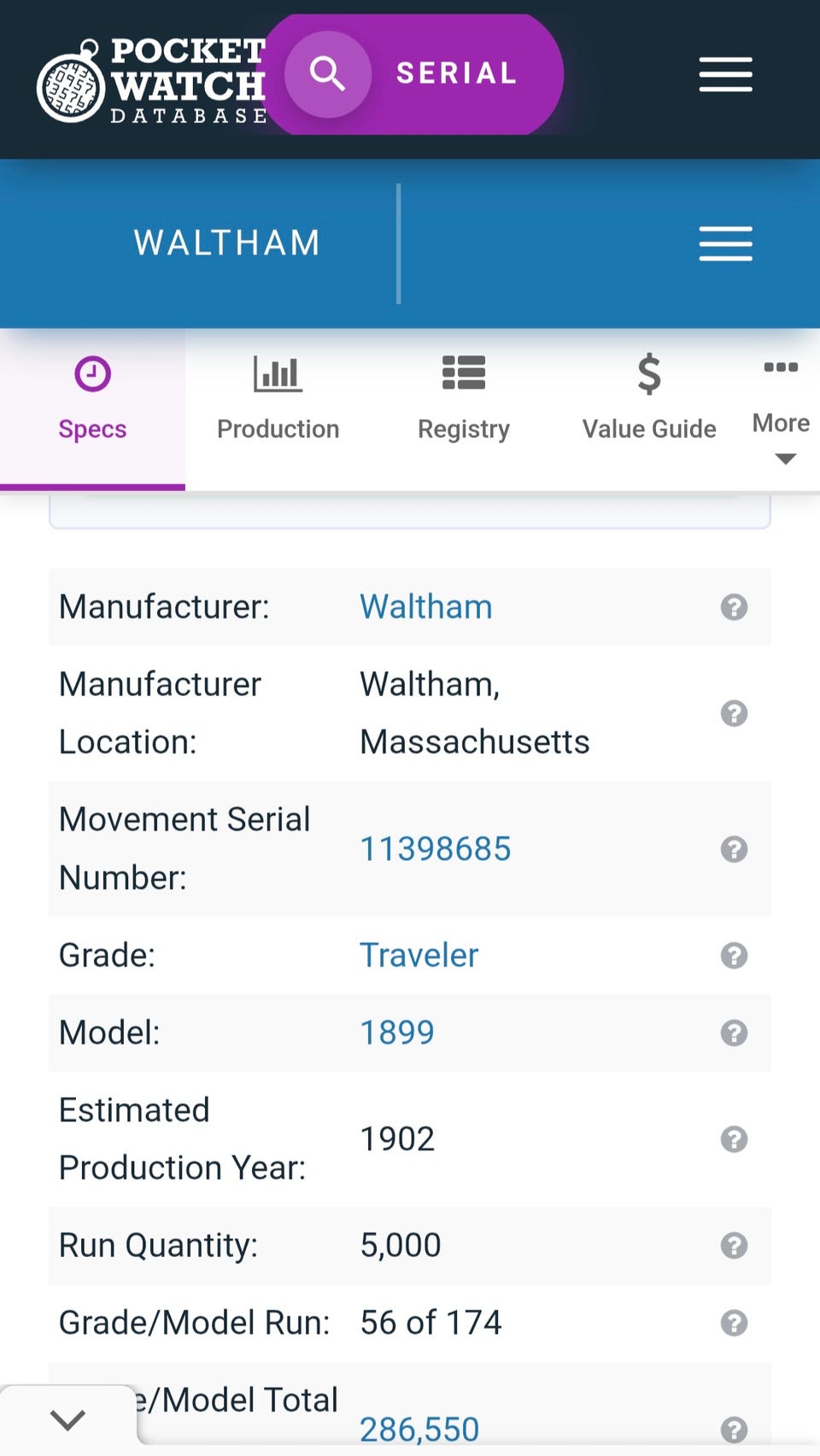Open the Value Guide tab
The height and width of the screenshot is (1456, 820).
tap(649, 400)
